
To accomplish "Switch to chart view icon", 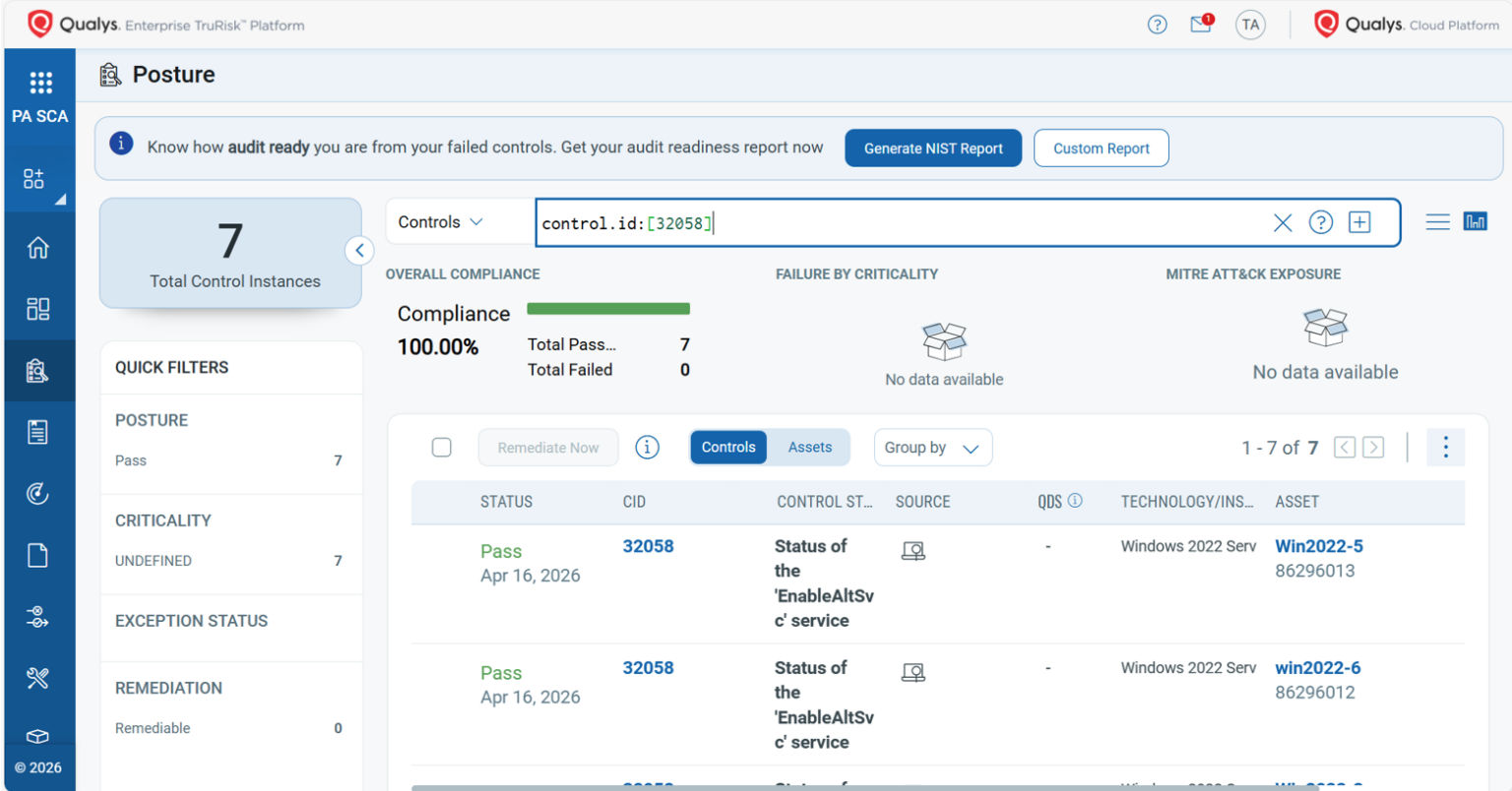I will point(1476,221).
